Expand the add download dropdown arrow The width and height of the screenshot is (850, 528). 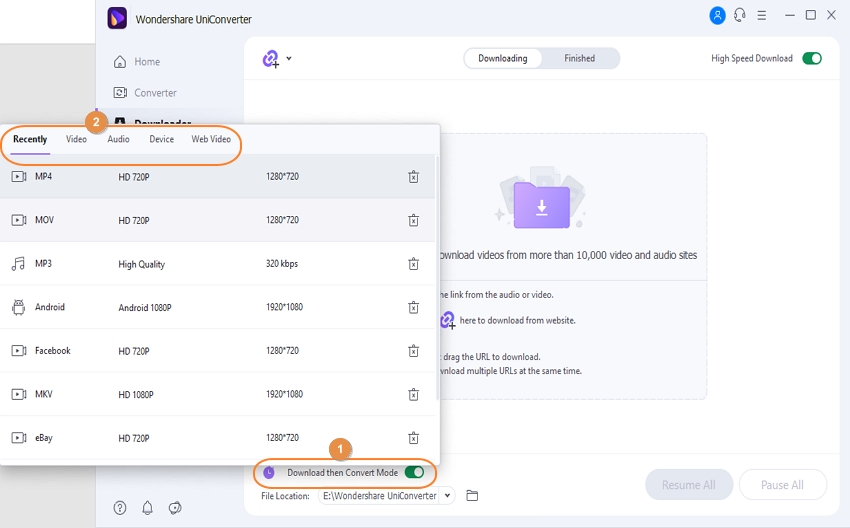click(289, 59)
